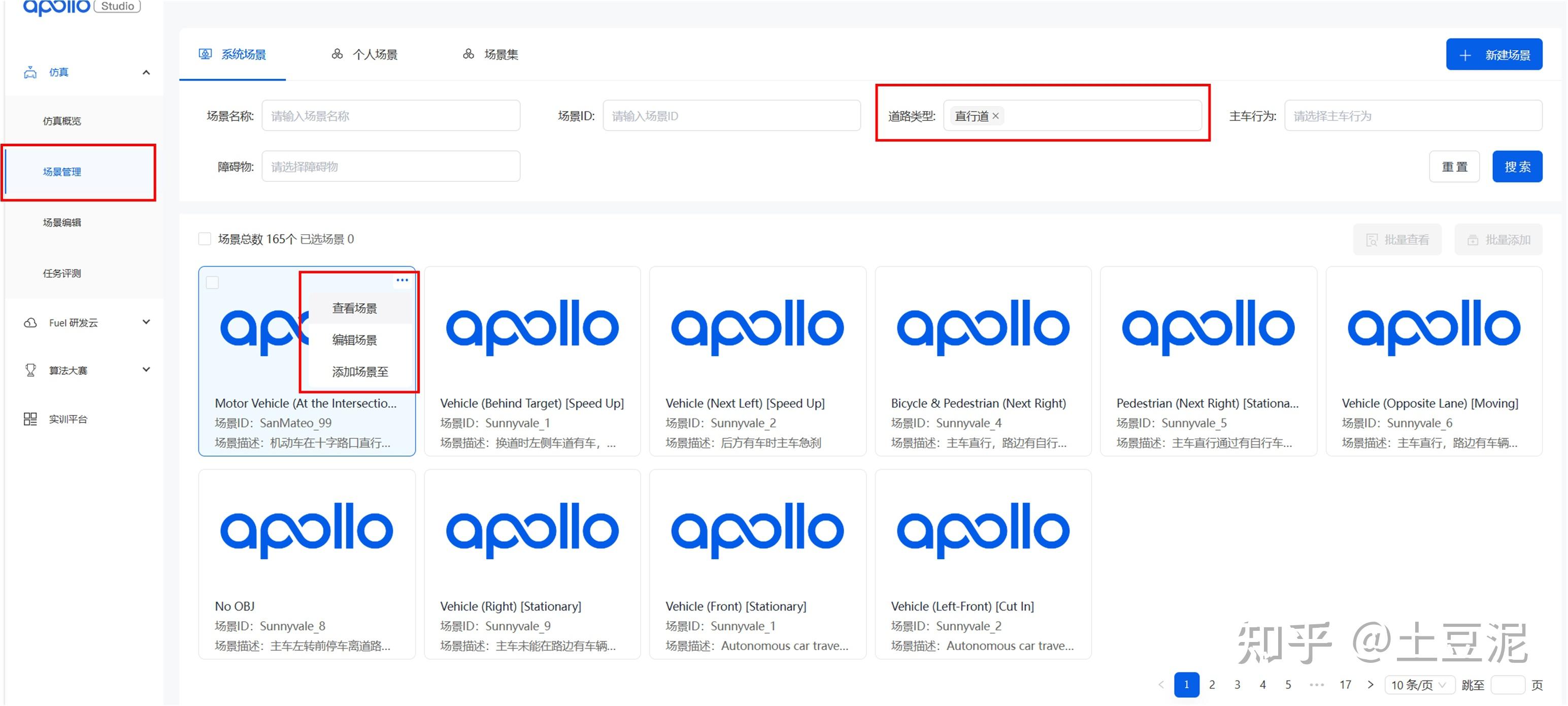
Task: Open the Vehicle (Opposite Lane) [Moving] card
Action: (x=1434, y=361)
